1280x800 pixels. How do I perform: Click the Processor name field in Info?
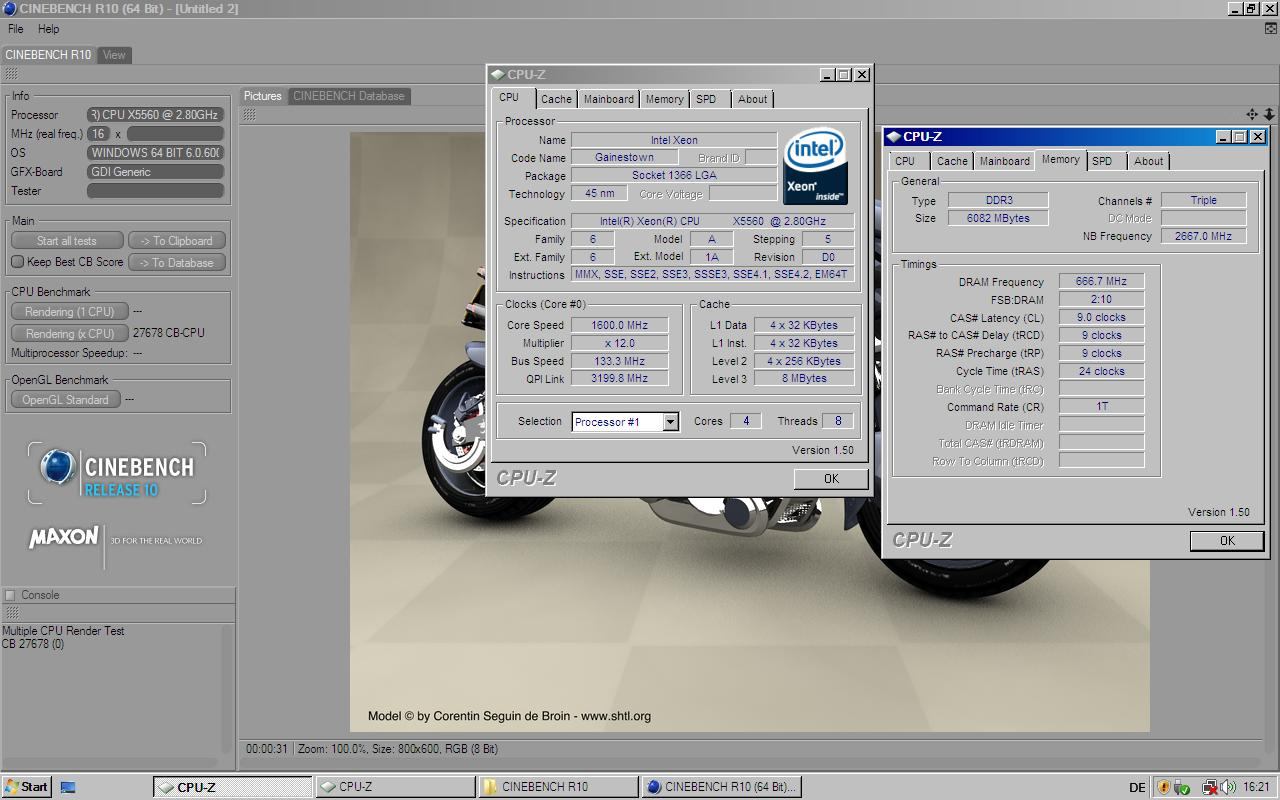point(155,115)
